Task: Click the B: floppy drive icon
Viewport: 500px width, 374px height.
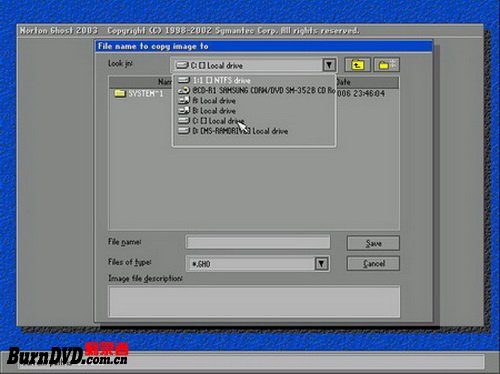Action: click(x=184, y=110)
